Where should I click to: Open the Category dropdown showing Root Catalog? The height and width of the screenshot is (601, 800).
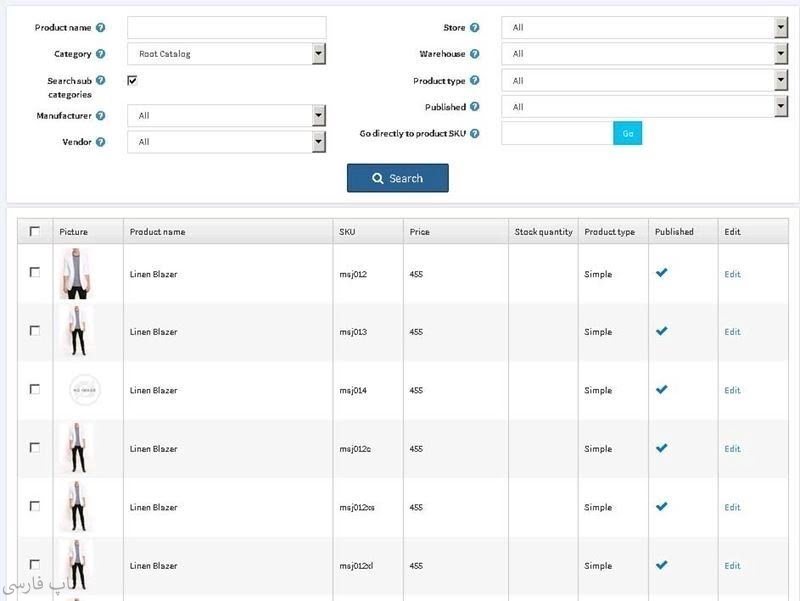click(226, 54)
